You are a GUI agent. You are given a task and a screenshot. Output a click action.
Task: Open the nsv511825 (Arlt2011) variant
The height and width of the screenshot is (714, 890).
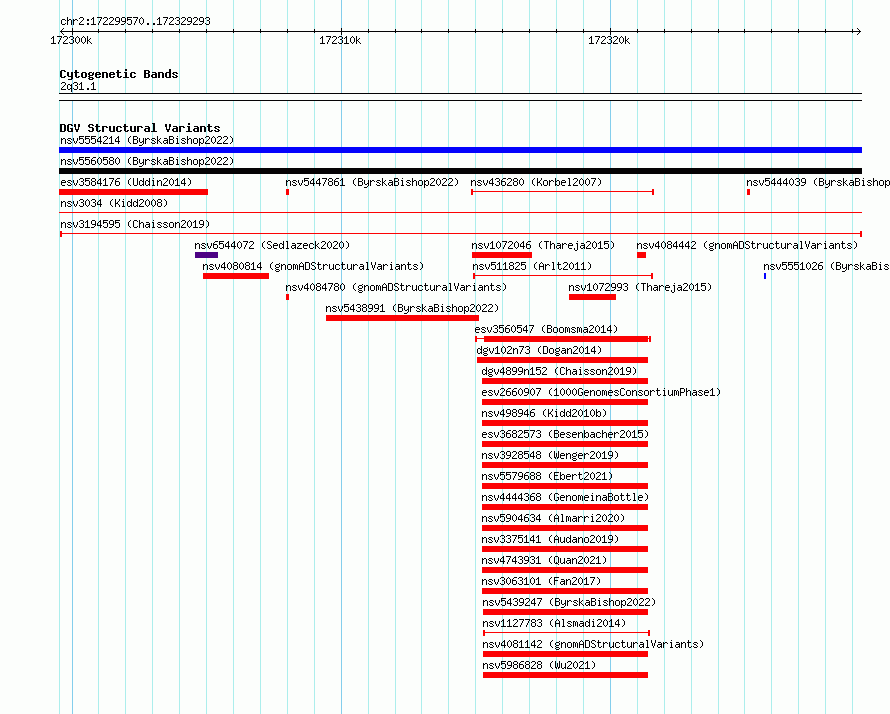tap(532, 266)
